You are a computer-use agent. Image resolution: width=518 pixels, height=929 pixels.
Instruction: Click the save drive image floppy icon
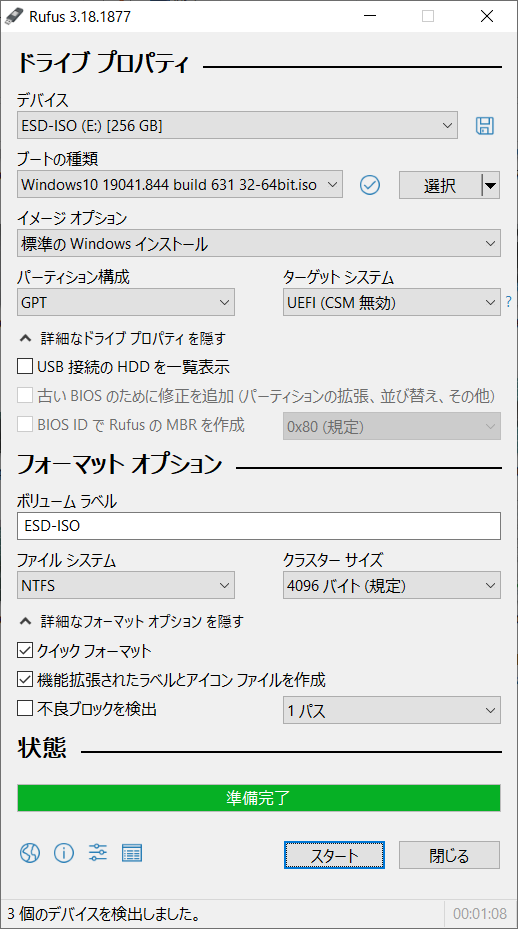click(485, 126)
